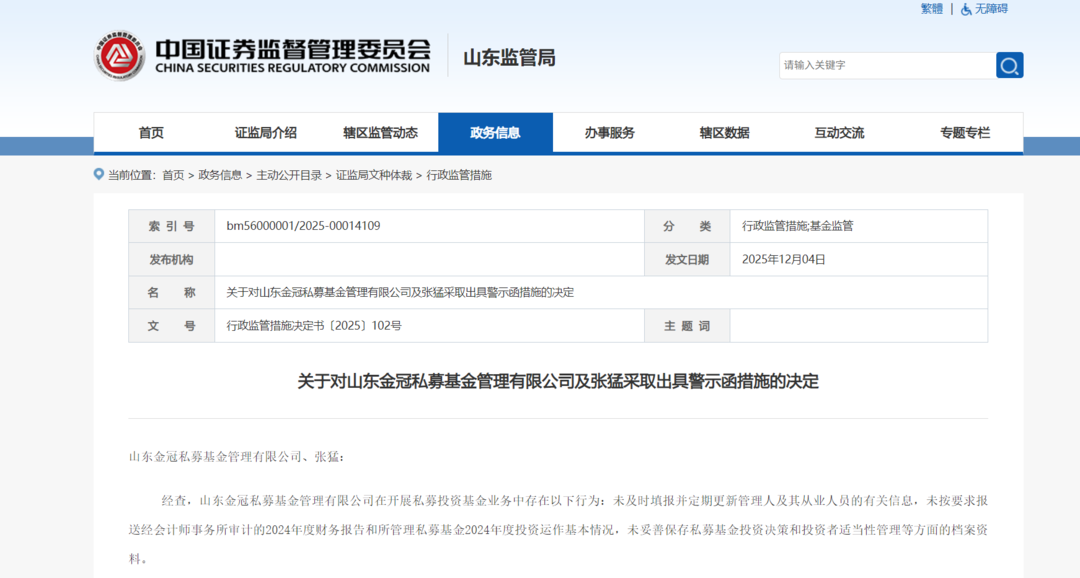Open 无障碍 accessibility mode link
The height and width of the screenshot is (578, 1080).
991,9
